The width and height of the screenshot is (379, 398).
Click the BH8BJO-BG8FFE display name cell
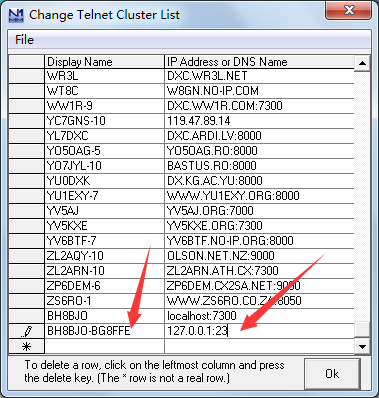pyautogui.click(x=104, y=331)
